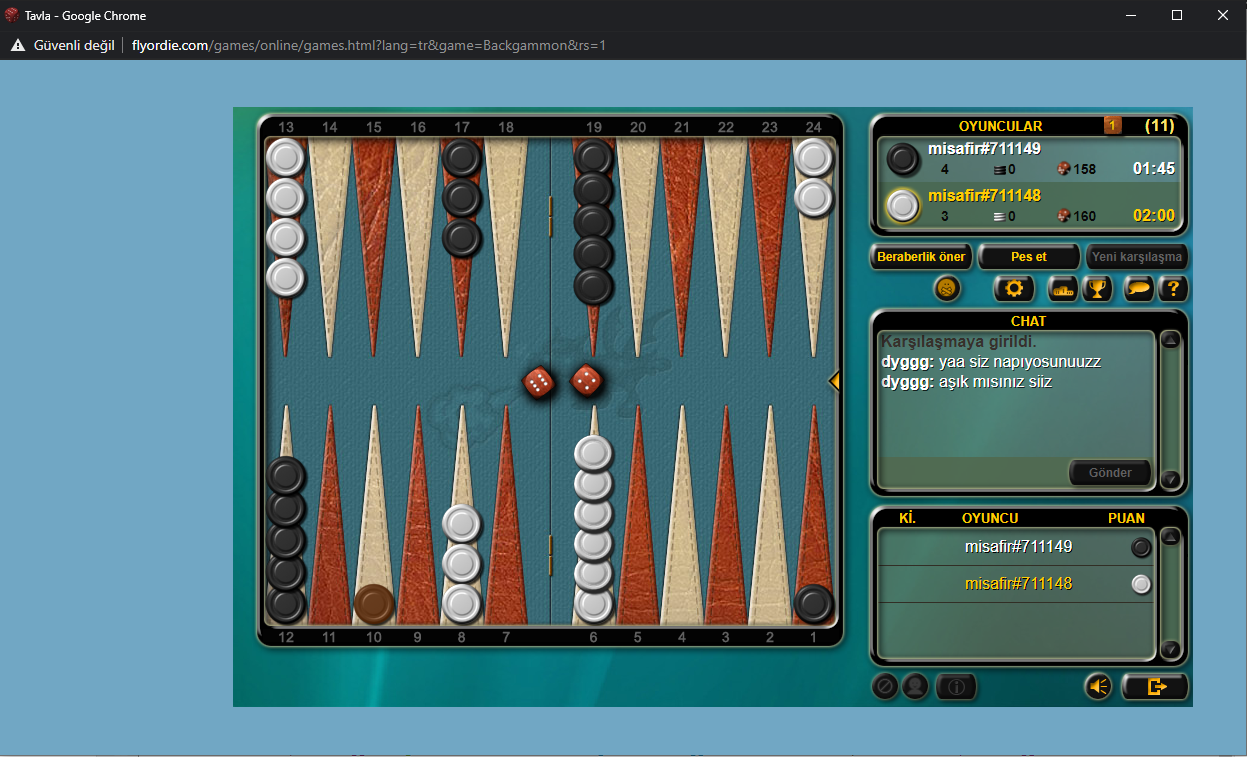Click the site security warning icon
Viewport: 1247px width, 757px height.
(18, 45)
